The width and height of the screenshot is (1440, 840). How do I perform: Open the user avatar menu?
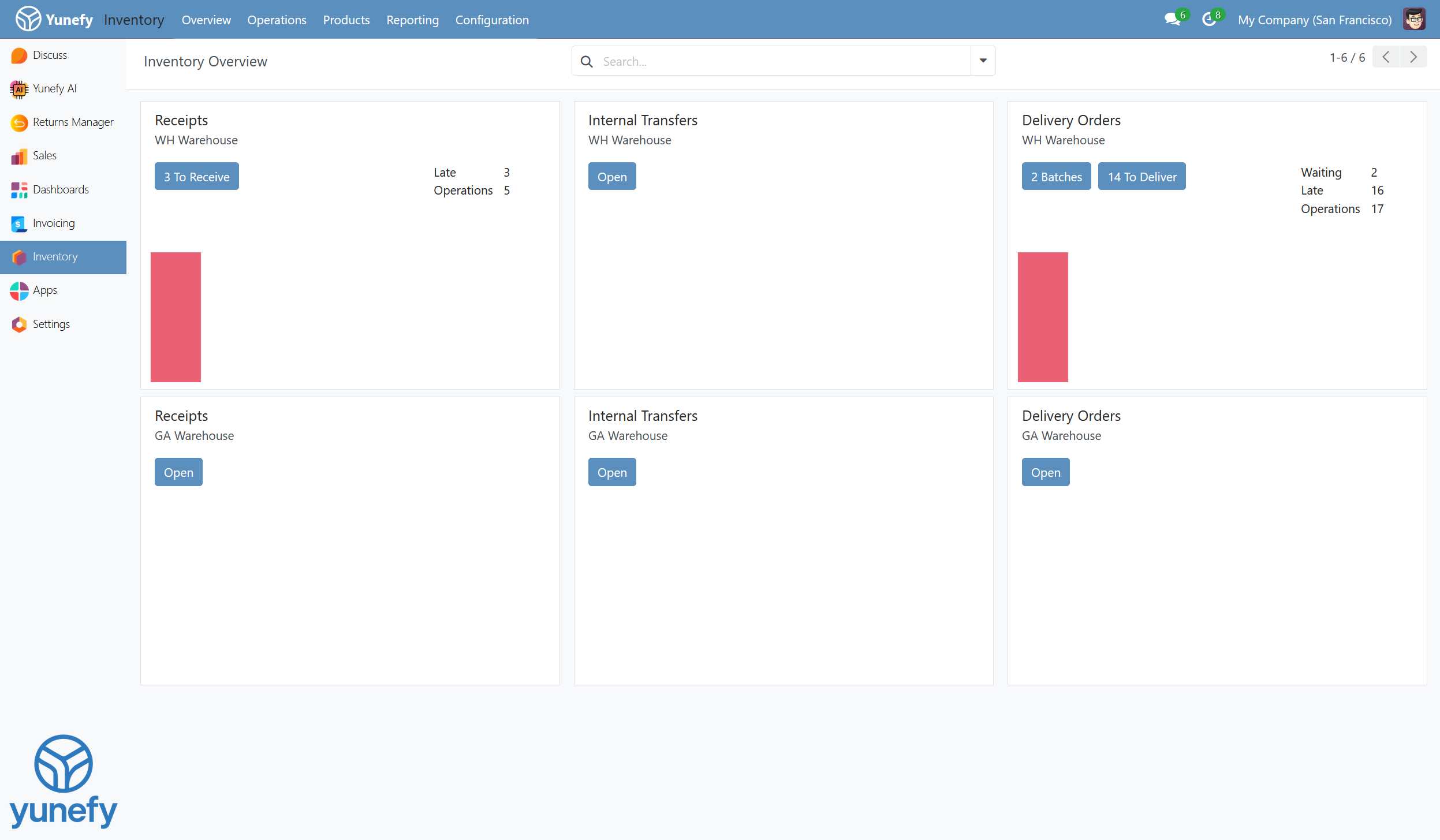pos(1415,18)
